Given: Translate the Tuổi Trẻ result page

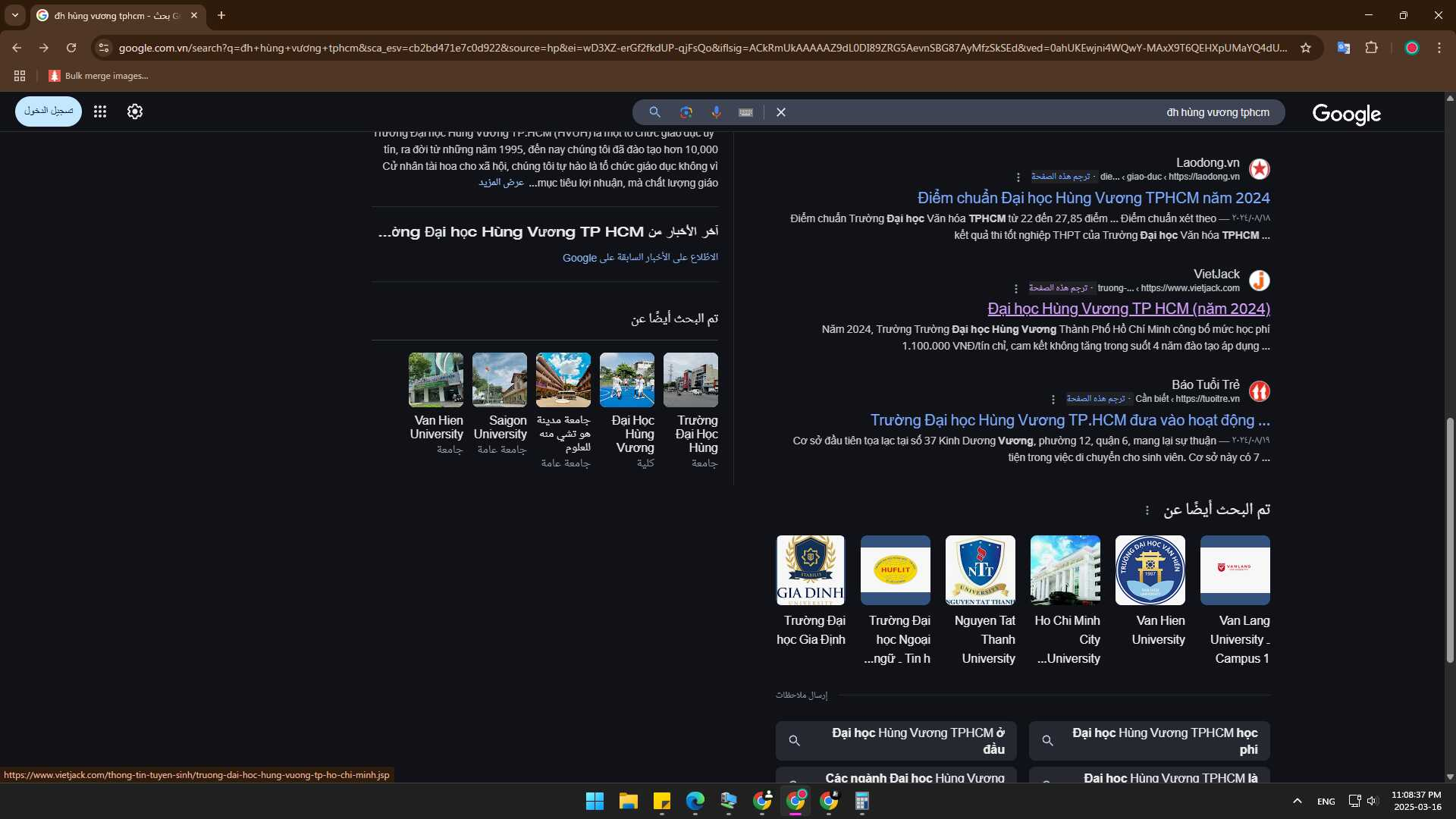Looking at the screenshot, I should coord(1096,399).
